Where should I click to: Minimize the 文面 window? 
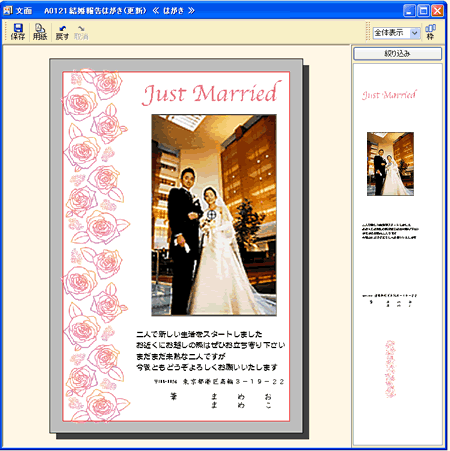tap(409, 11)
